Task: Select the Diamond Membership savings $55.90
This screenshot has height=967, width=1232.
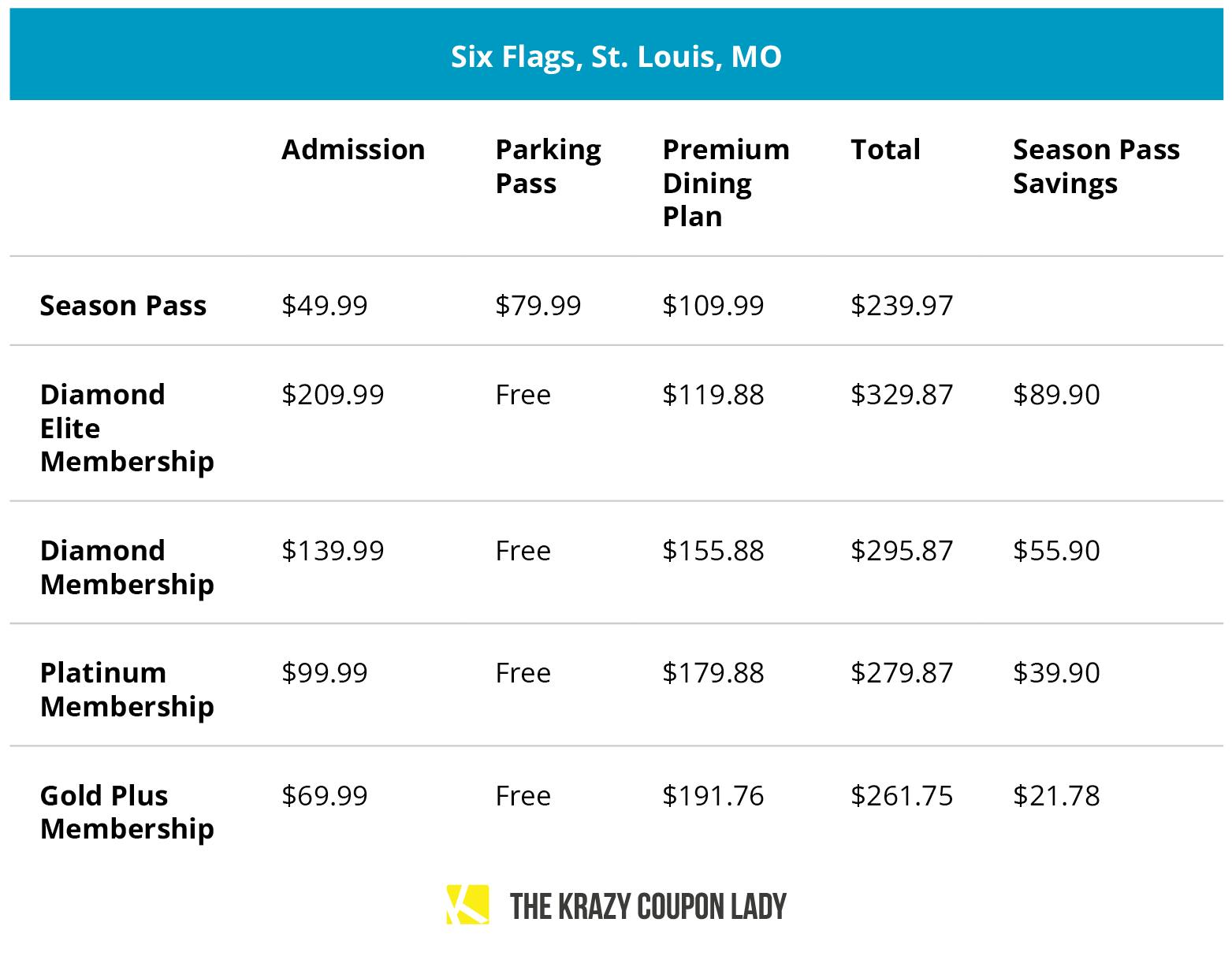Action: [x=1056, y=550]
